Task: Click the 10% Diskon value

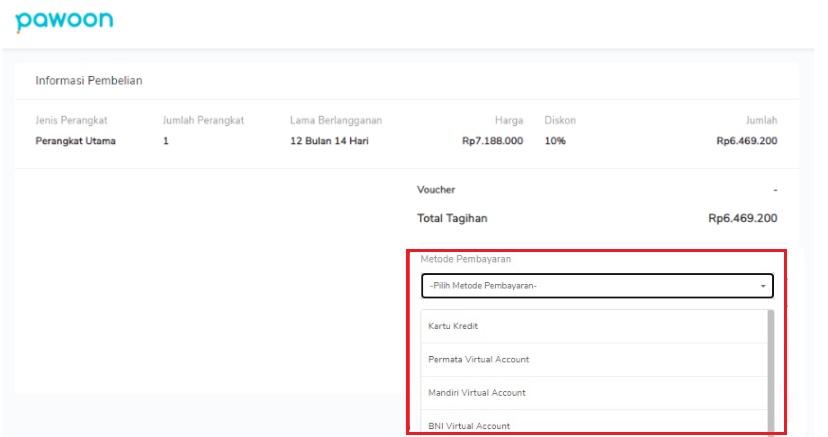Action: point(555,141)
